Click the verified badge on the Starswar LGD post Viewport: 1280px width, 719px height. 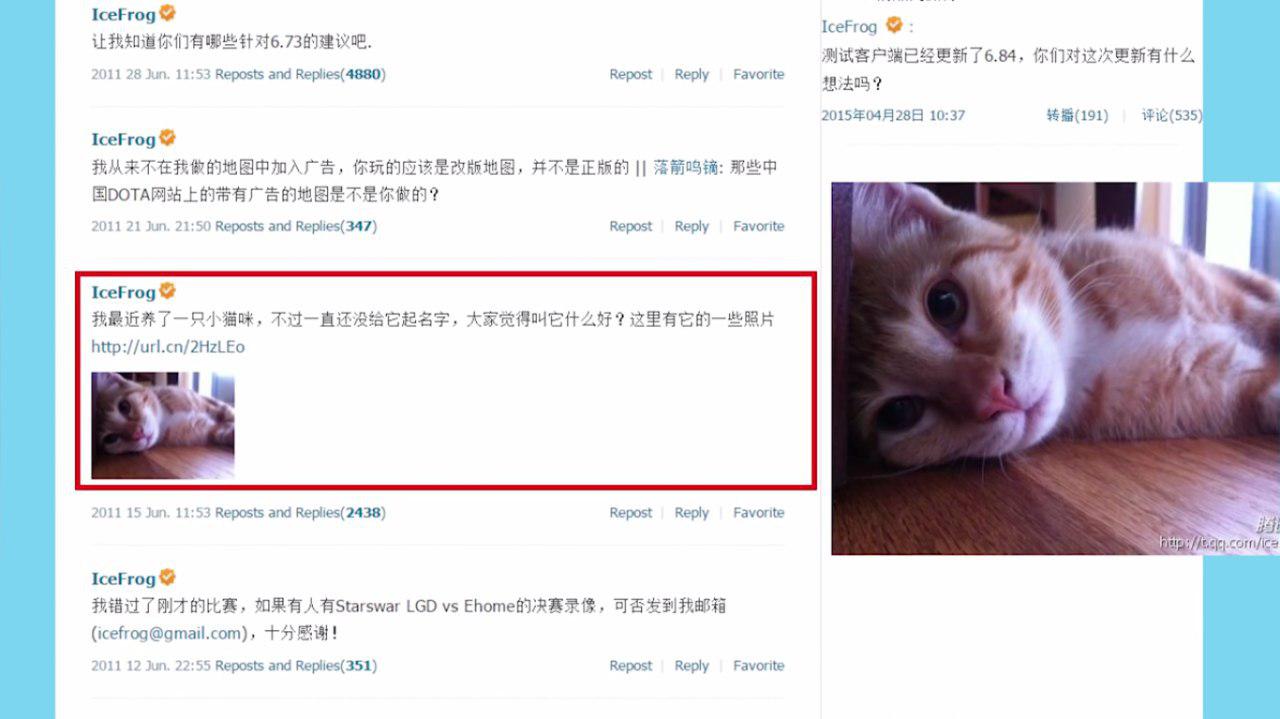click(x=168, y=577)
